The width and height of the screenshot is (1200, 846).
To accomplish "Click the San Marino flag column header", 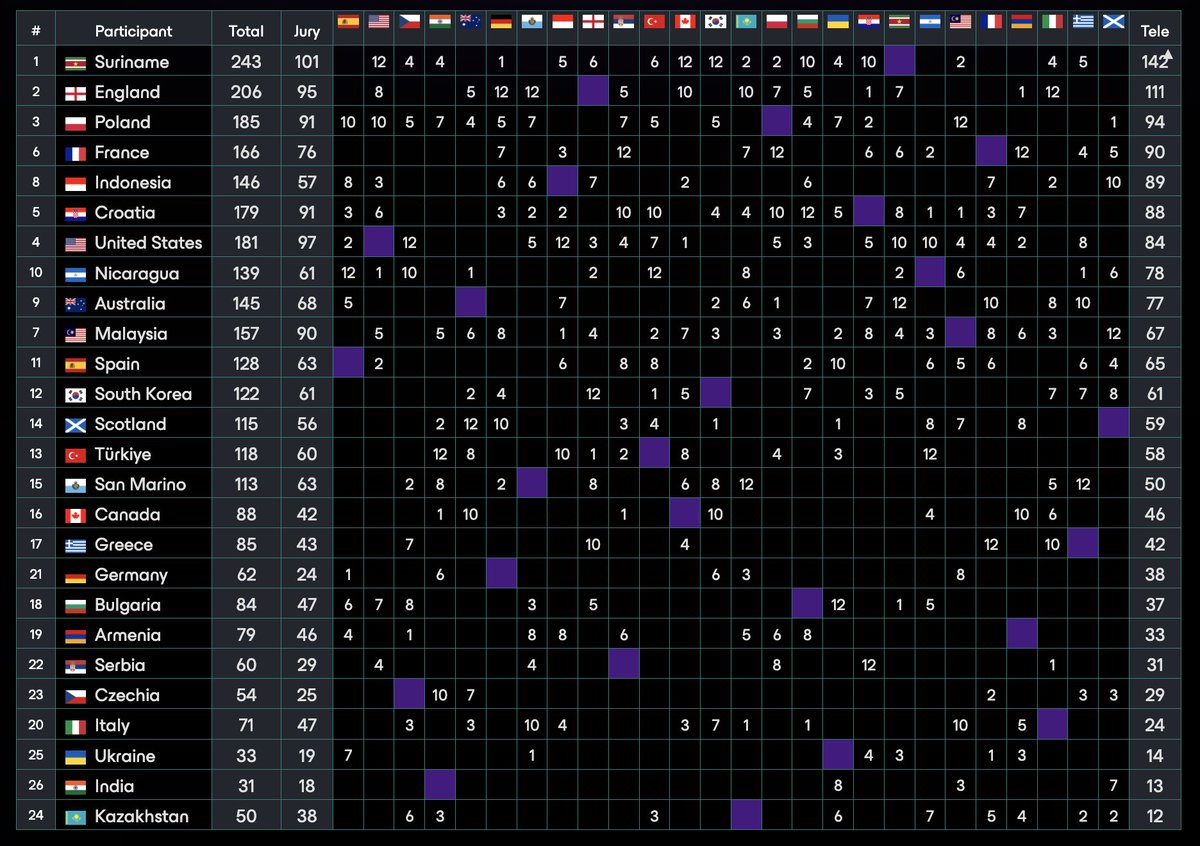I will point(532,21).
